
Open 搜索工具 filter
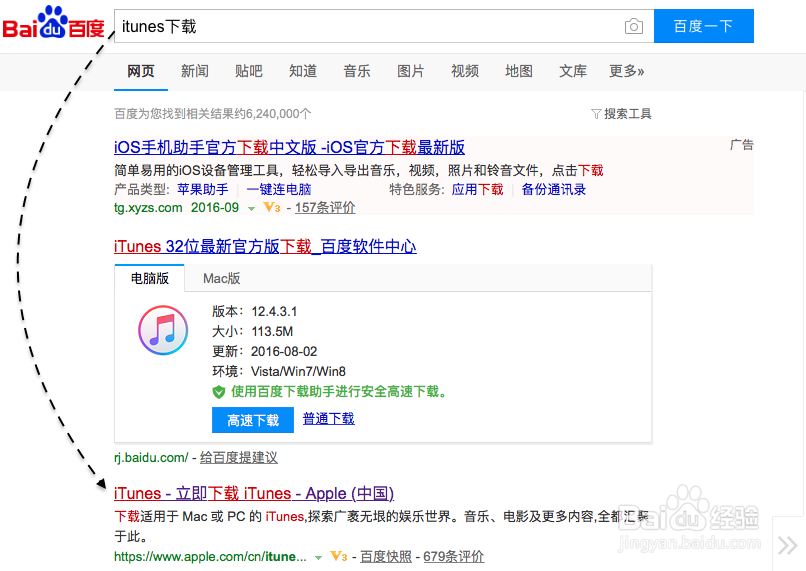tap(621, 114)
